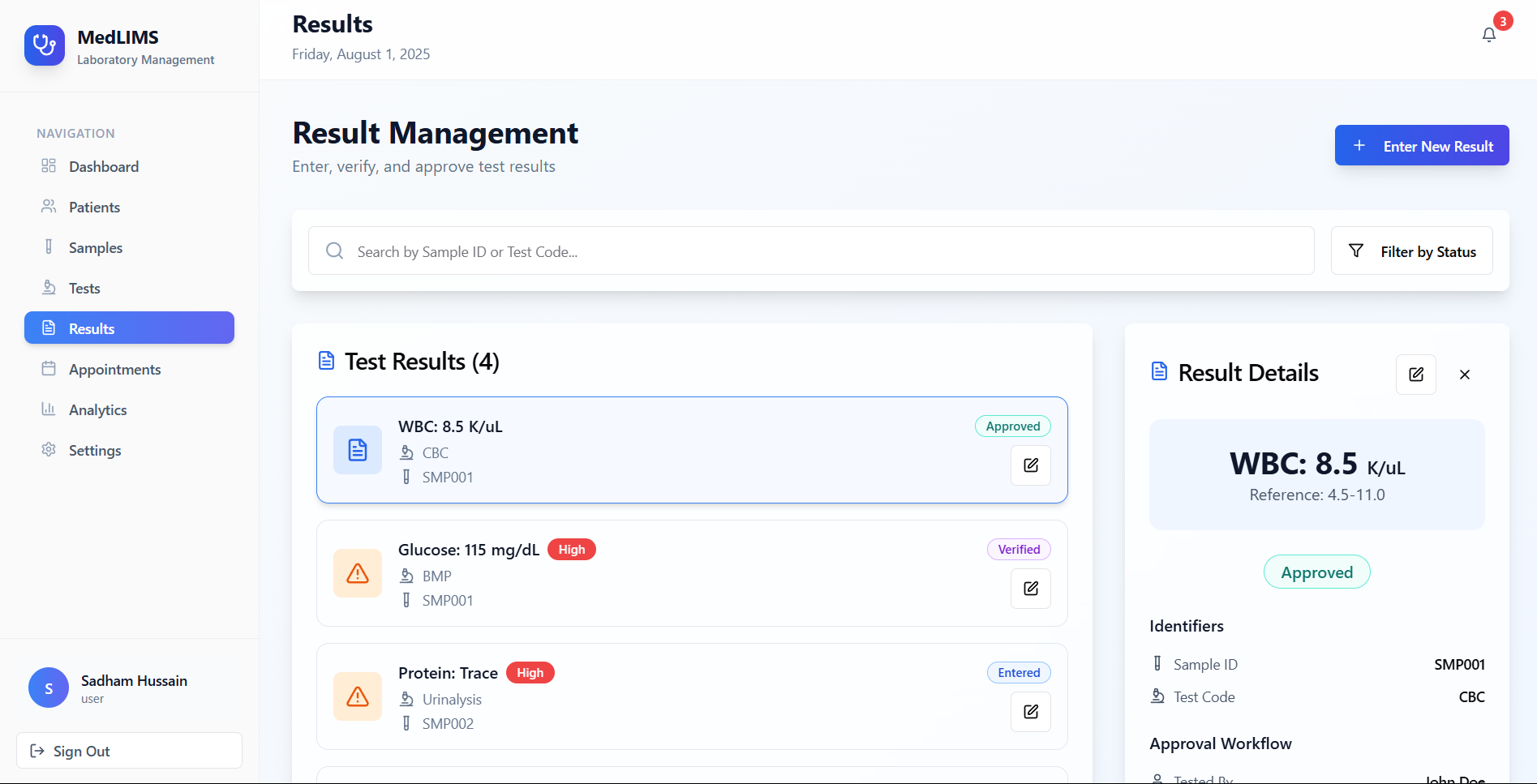Click the Analytics bar chart icon in sidebar

(49, 409)
